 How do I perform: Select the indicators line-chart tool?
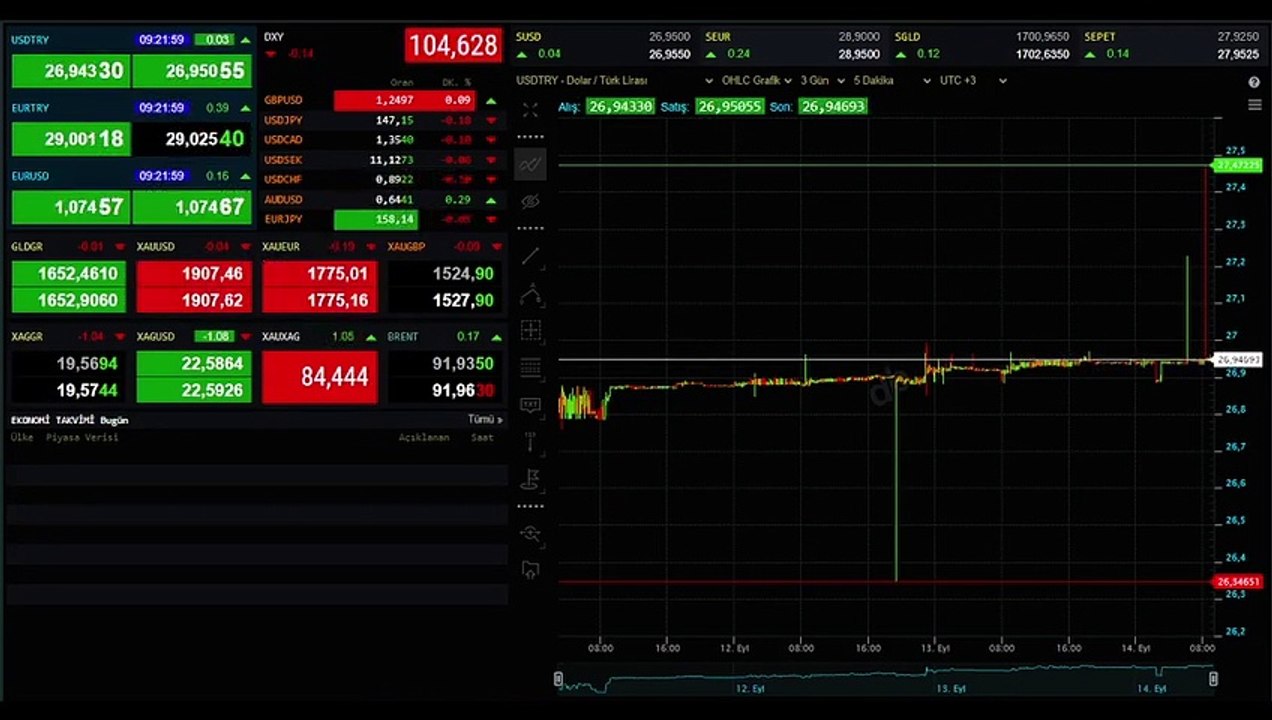coord(530,164)
